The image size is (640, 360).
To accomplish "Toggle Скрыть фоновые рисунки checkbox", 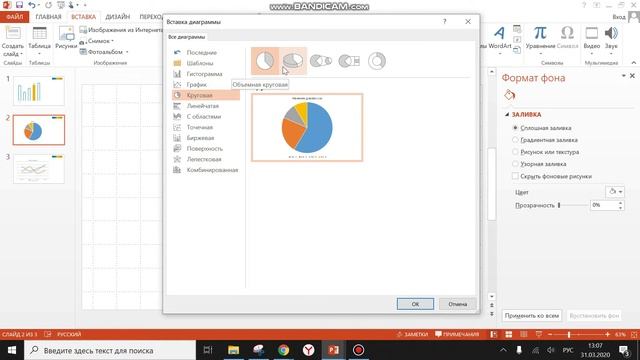I will tap(515, 176).
